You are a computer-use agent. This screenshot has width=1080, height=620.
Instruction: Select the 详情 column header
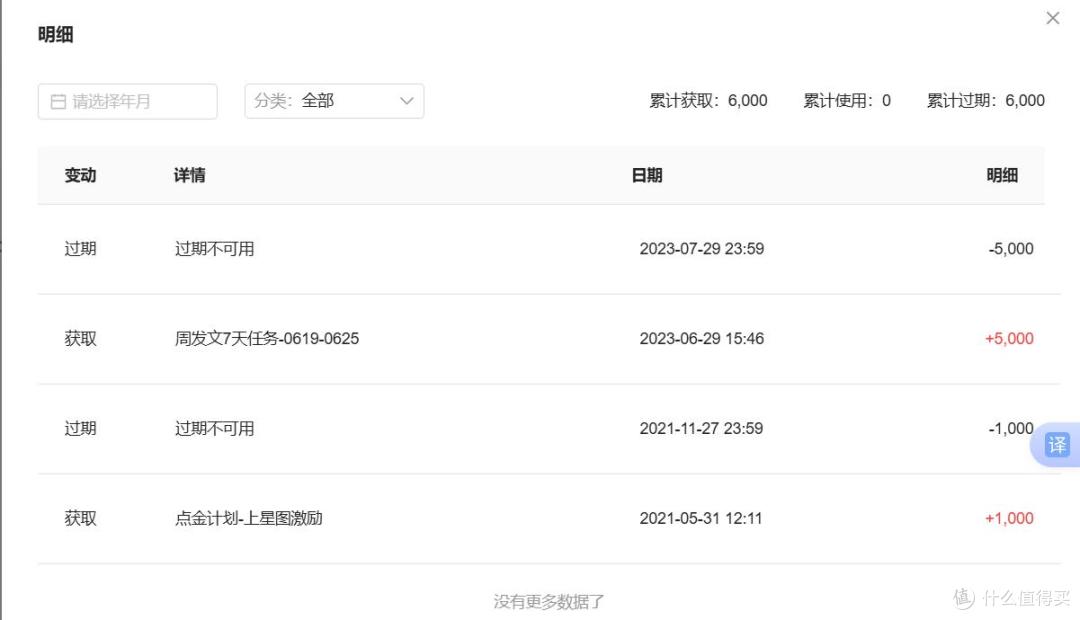tap(189, 175)
